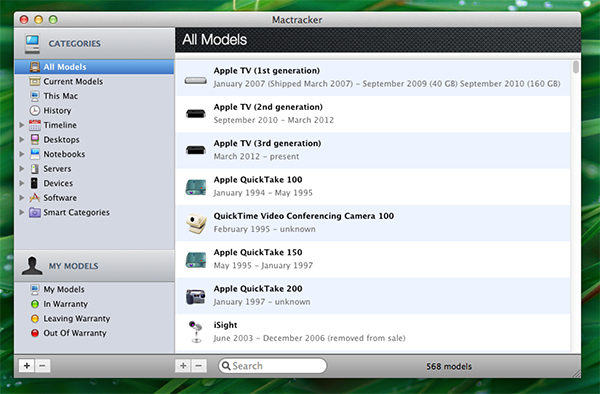The width and height of the screenshot is (600, 394).
Task: Click the orange Leaving Warranty indicator
Action: click(35, 319)
